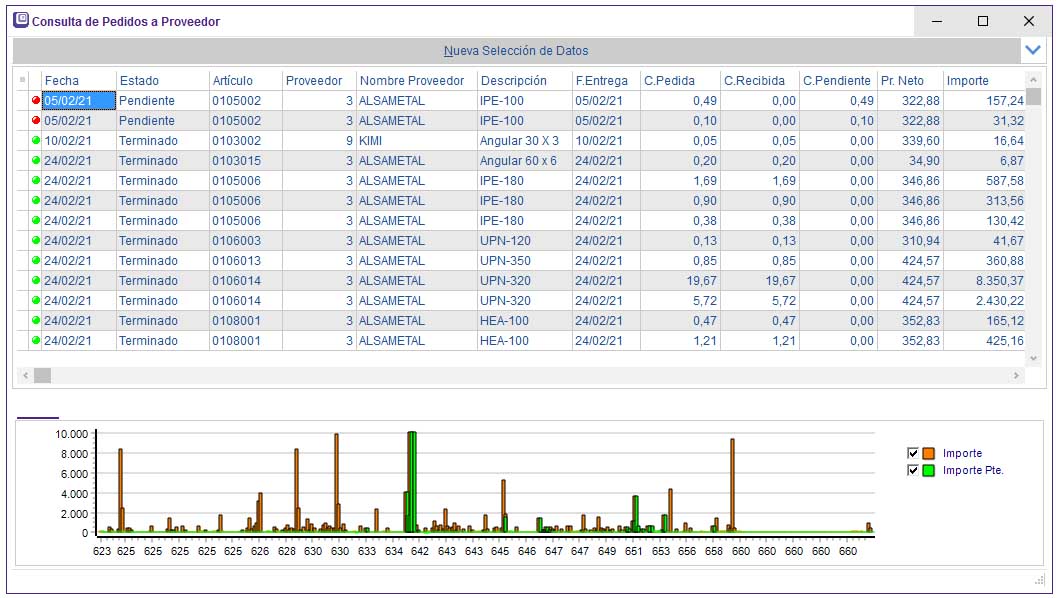The height and width of the screenshot is (598, 1060).
Task: Uncheck the Importe series checkbox
Action: (912, 453)
